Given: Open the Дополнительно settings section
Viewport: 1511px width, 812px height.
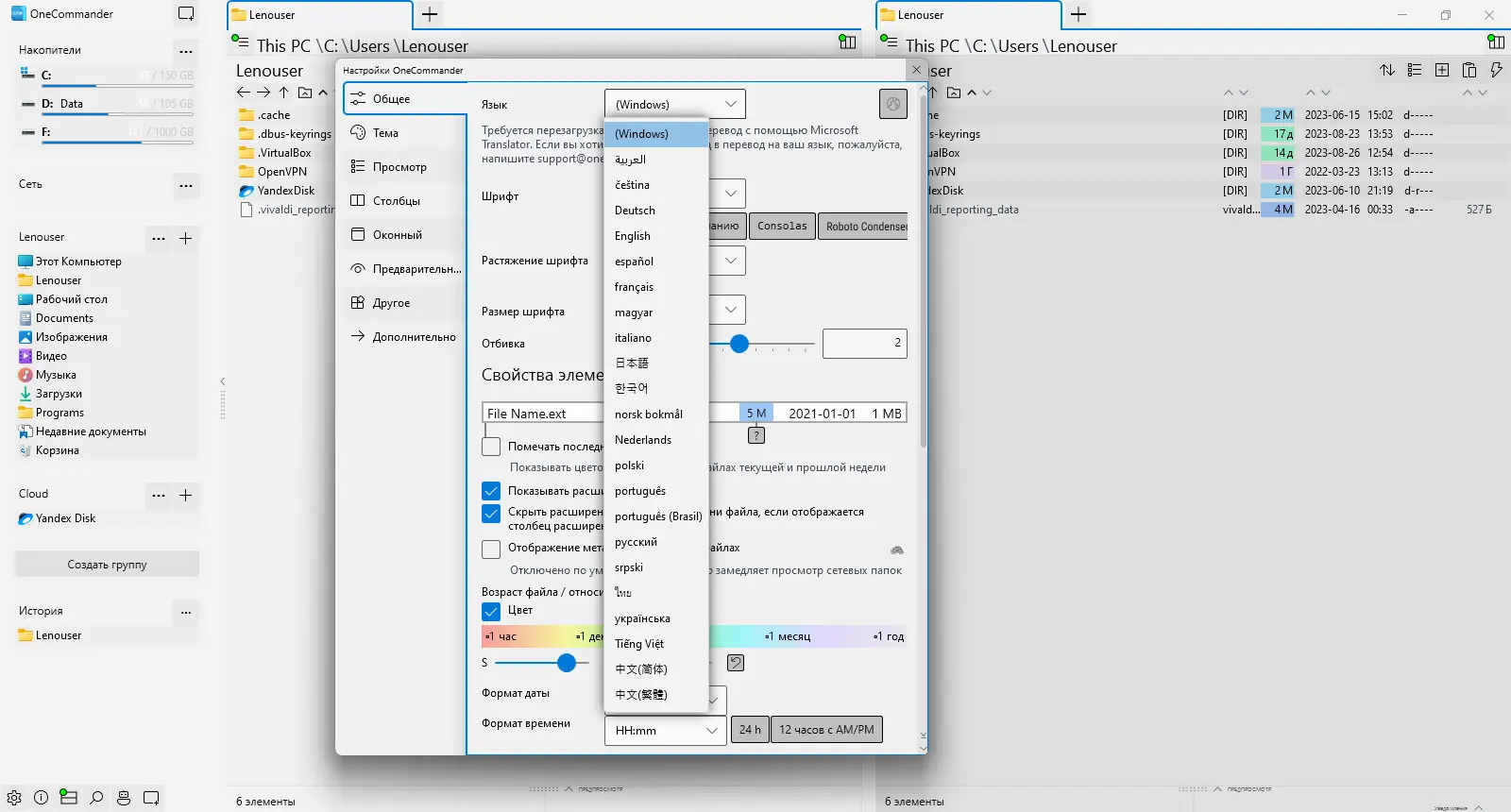Looking at the screenshot, I should coord(403,337).
